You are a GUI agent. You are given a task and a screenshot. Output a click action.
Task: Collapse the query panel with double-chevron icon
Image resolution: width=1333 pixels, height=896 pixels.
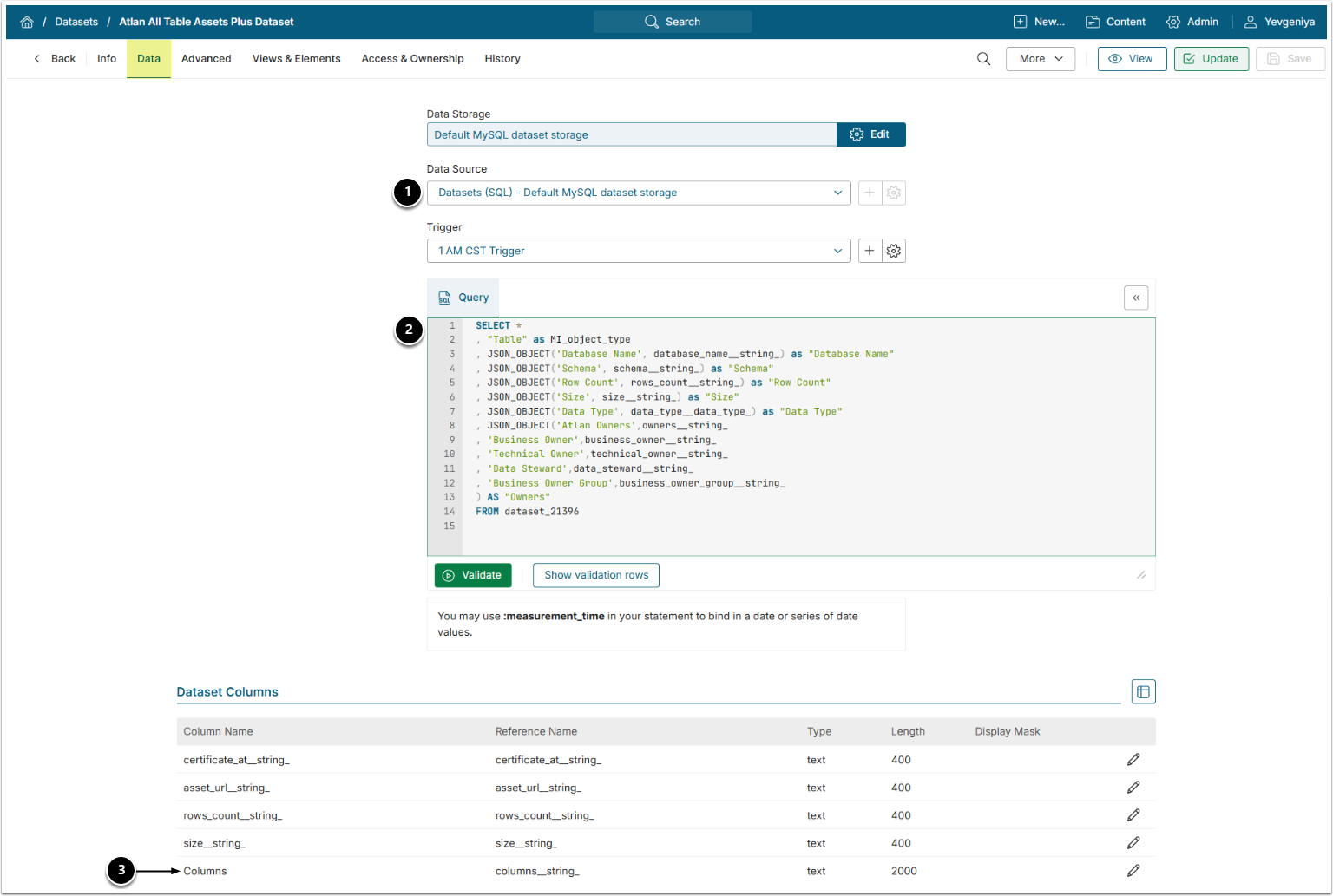1136,298
